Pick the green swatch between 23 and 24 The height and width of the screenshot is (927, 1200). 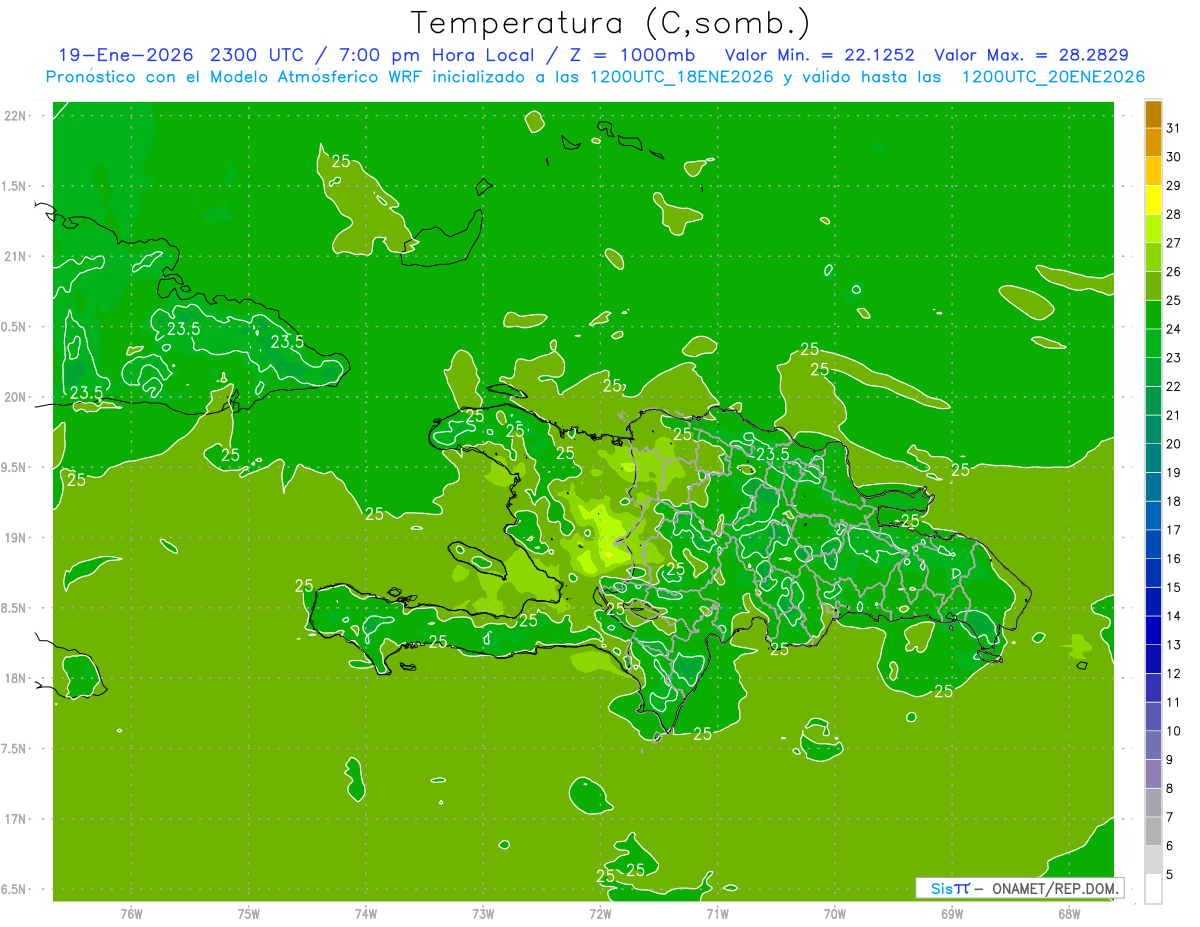1153,344
